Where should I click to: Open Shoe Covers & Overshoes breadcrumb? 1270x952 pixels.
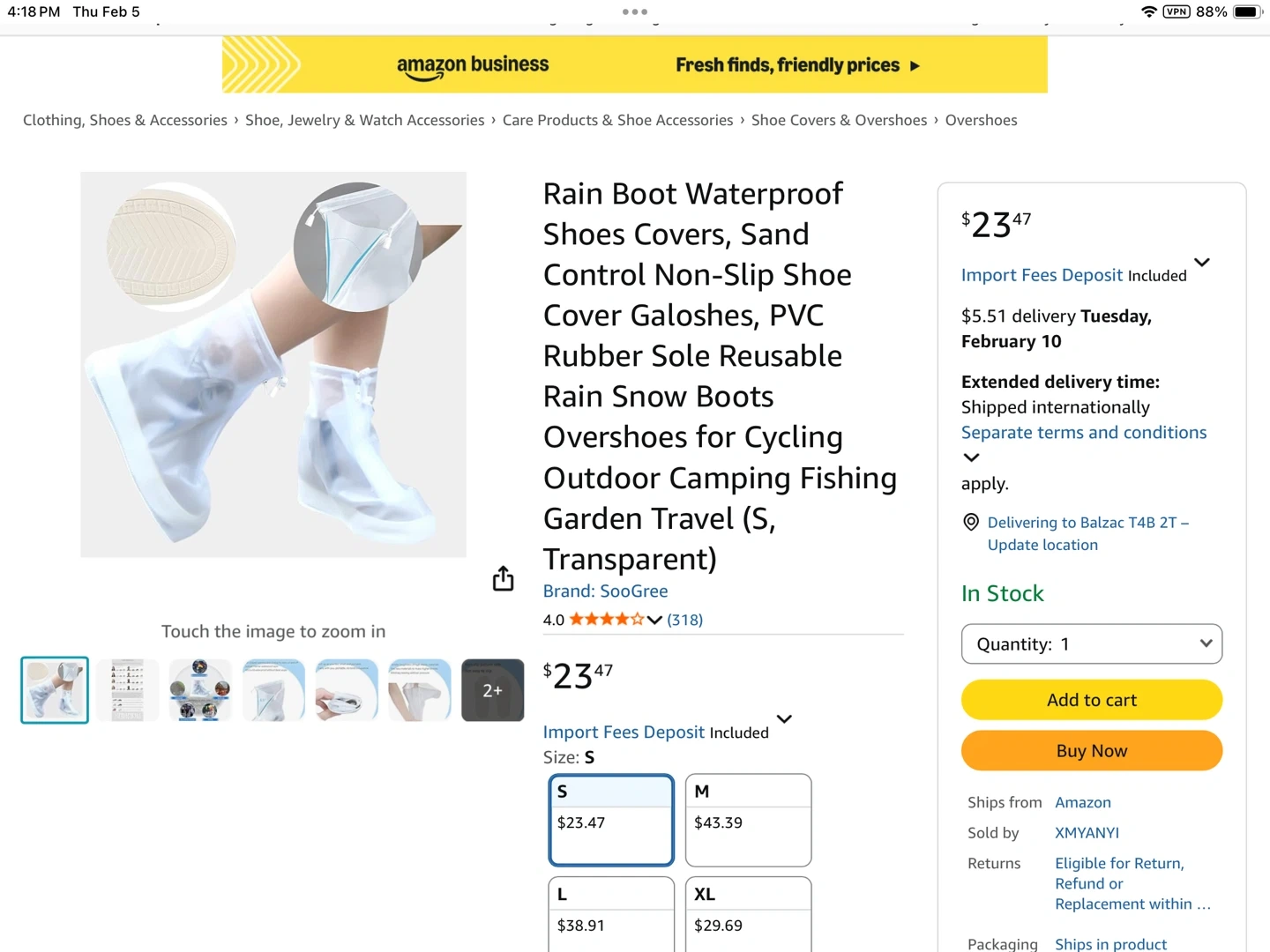pos(839,120)
